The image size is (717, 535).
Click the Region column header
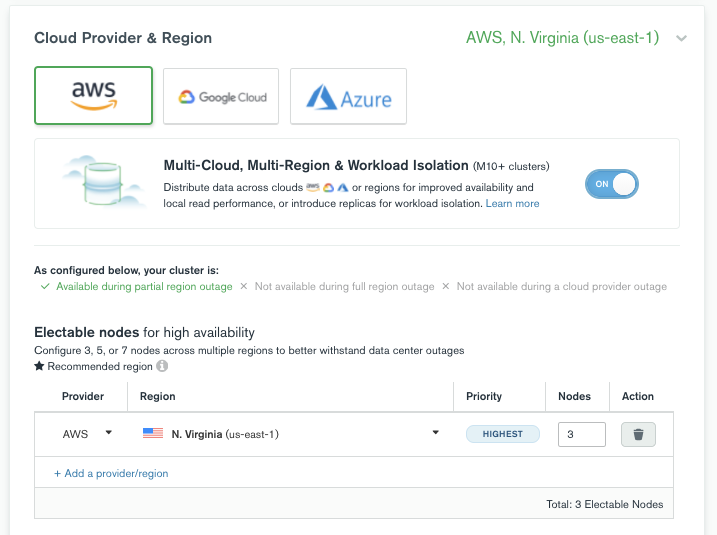tap(157, 396)
